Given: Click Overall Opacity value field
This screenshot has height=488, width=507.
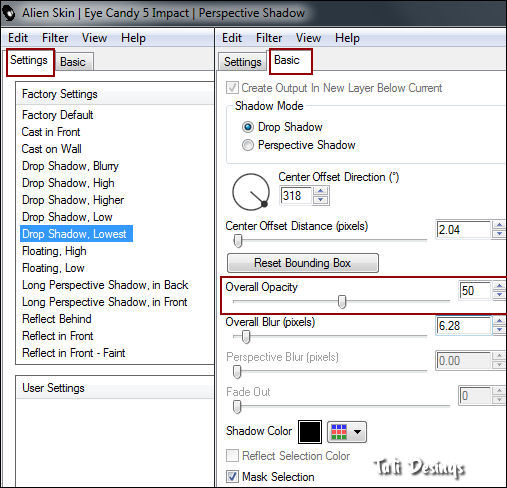Looking at the screenshot, I should 475,290.
